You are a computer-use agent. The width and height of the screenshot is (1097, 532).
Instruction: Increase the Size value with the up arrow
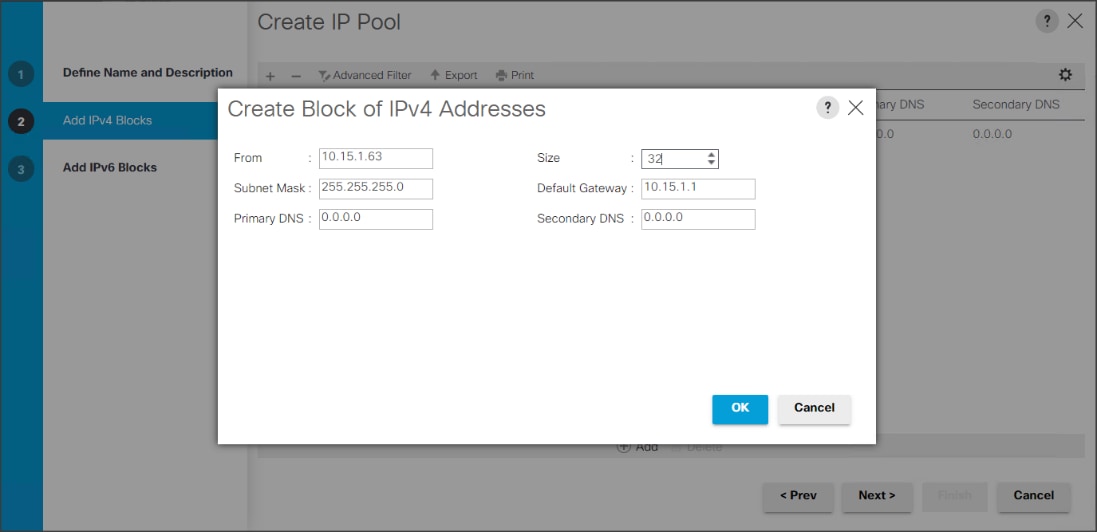pyautogui.click(x=712, y=155)
